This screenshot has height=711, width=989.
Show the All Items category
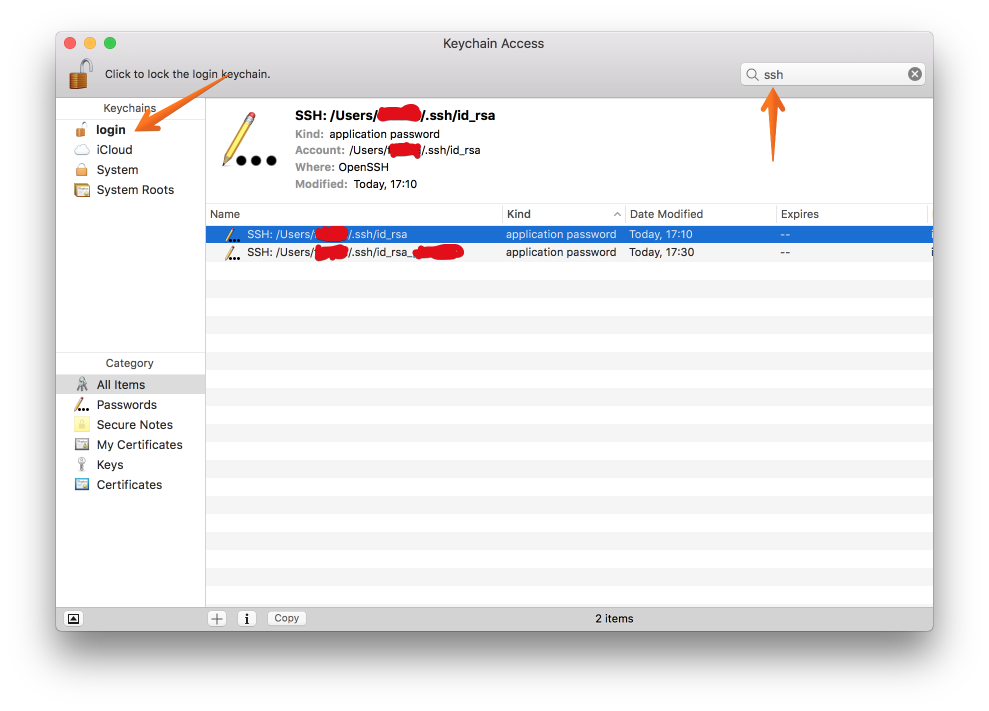[130, 384]
